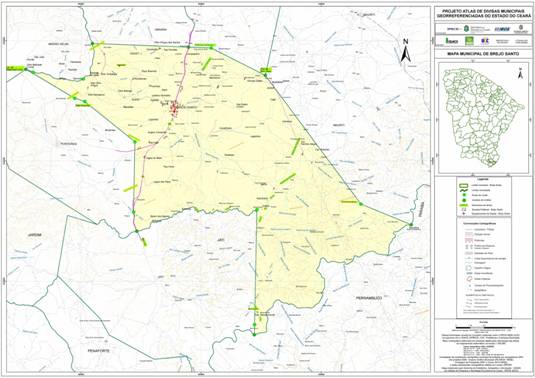Viewport: 535px width, 378px height.
Task: Click the small north arrow in the Ceará inset map
Action: pos(520,73)
